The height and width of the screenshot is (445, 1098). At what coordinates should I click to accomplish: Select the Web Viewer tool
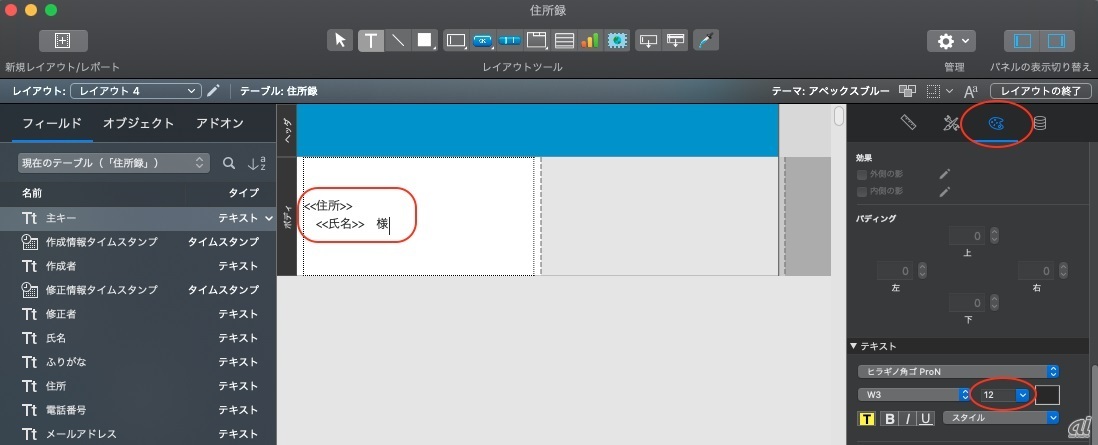[x=617, y=41]
